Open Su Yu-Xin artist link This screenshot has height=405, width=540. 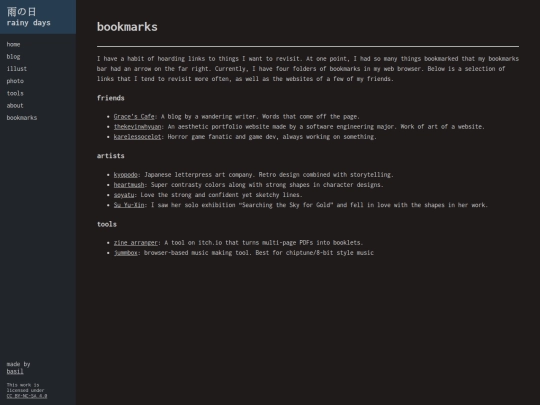(x=129, y=205)
